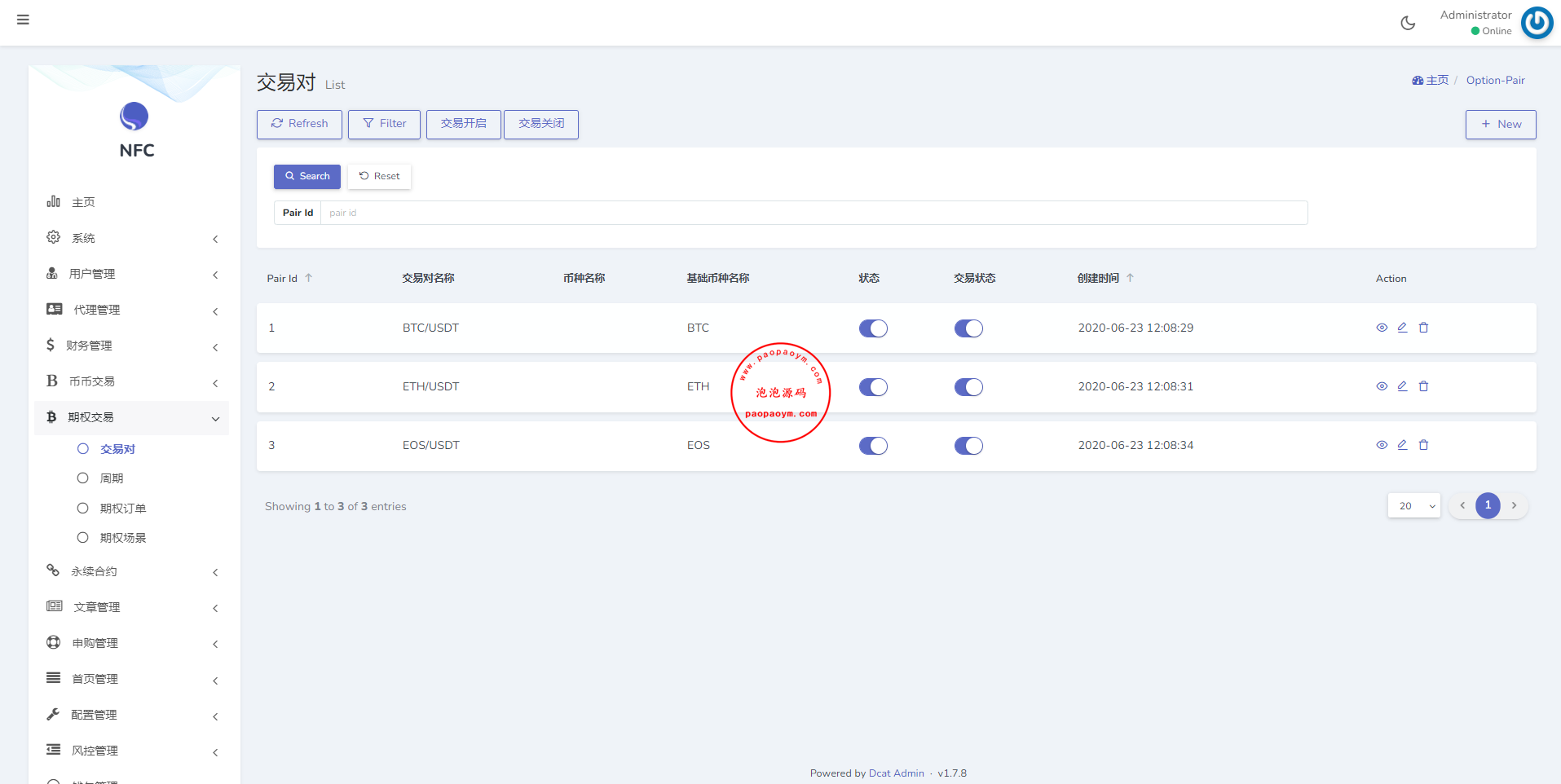This screenshot has height=784, width=1561.
Task: Delete the EOS/USDT pair
Action: [x=1423, y=445]
